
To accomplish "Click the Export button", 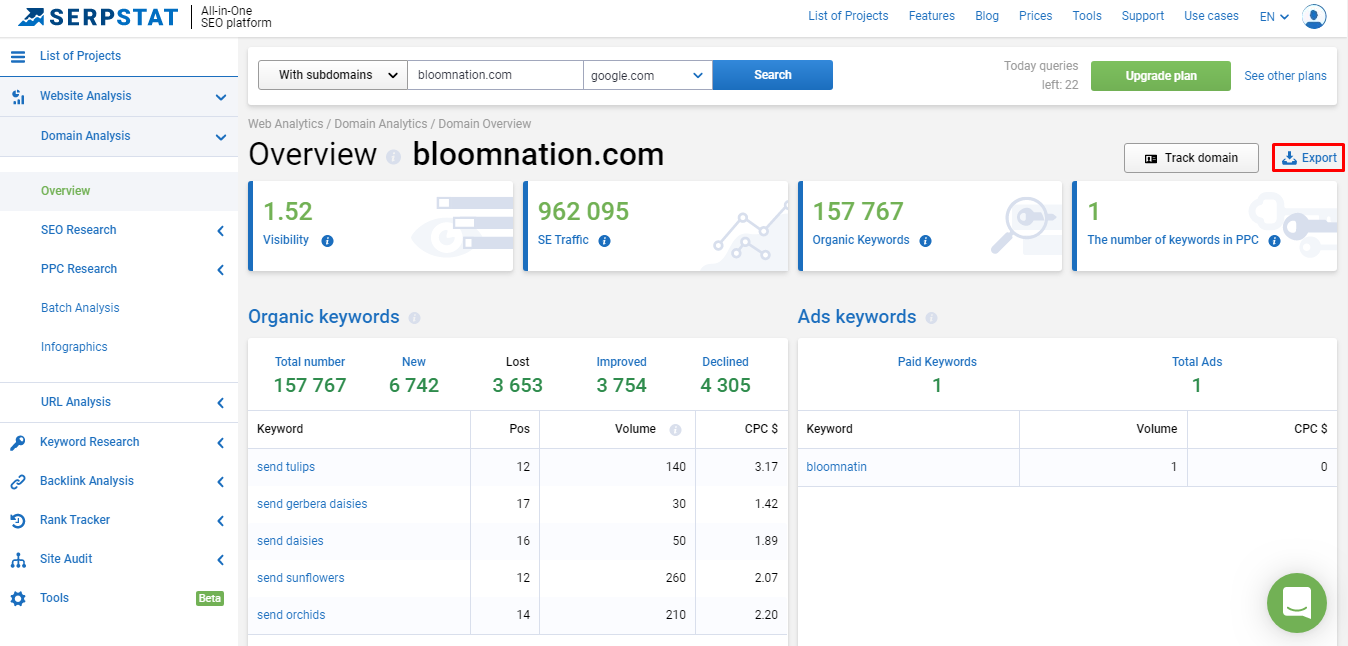I will (1309, 158).
